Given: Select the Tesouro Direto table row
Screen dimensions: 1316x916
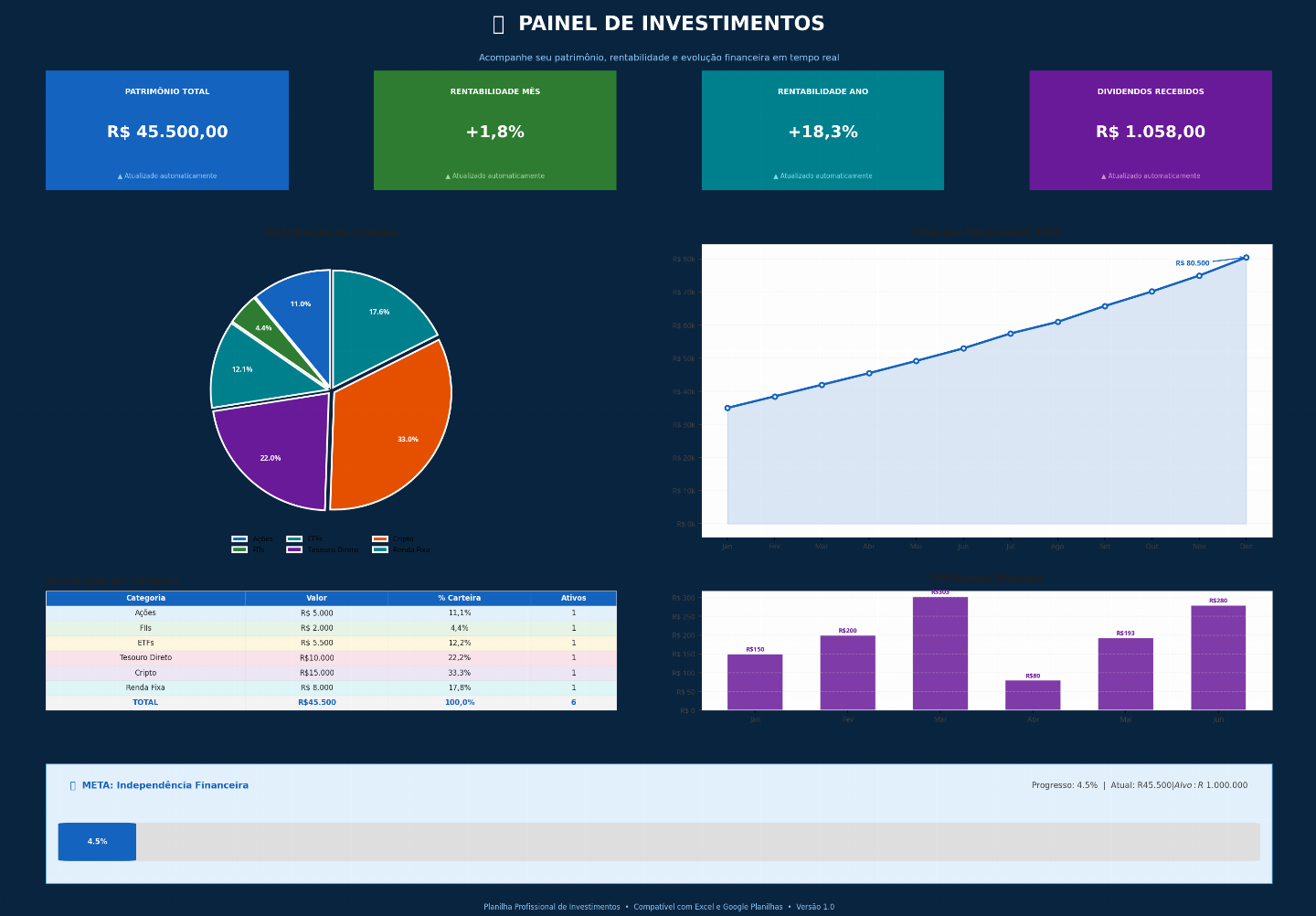Looking at the screenshot, I should click(x=331, y=657).
